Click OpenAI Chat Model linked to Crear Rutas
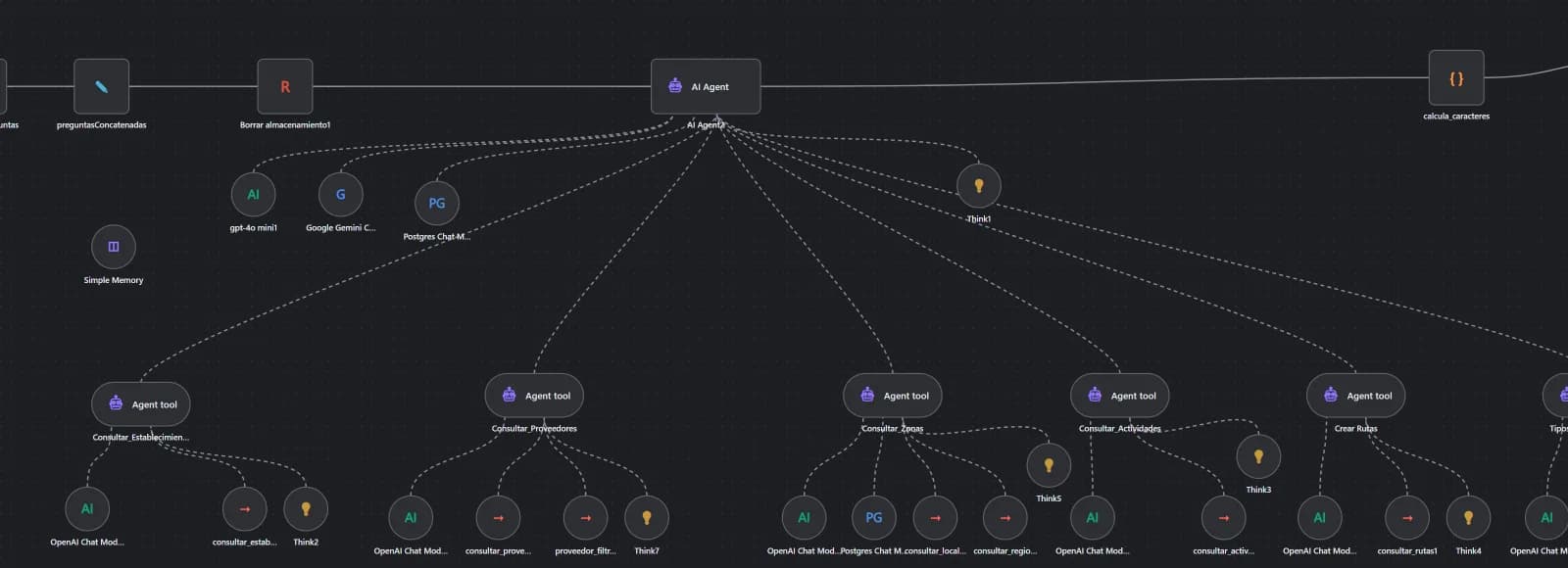 (x=1320, y=517)
